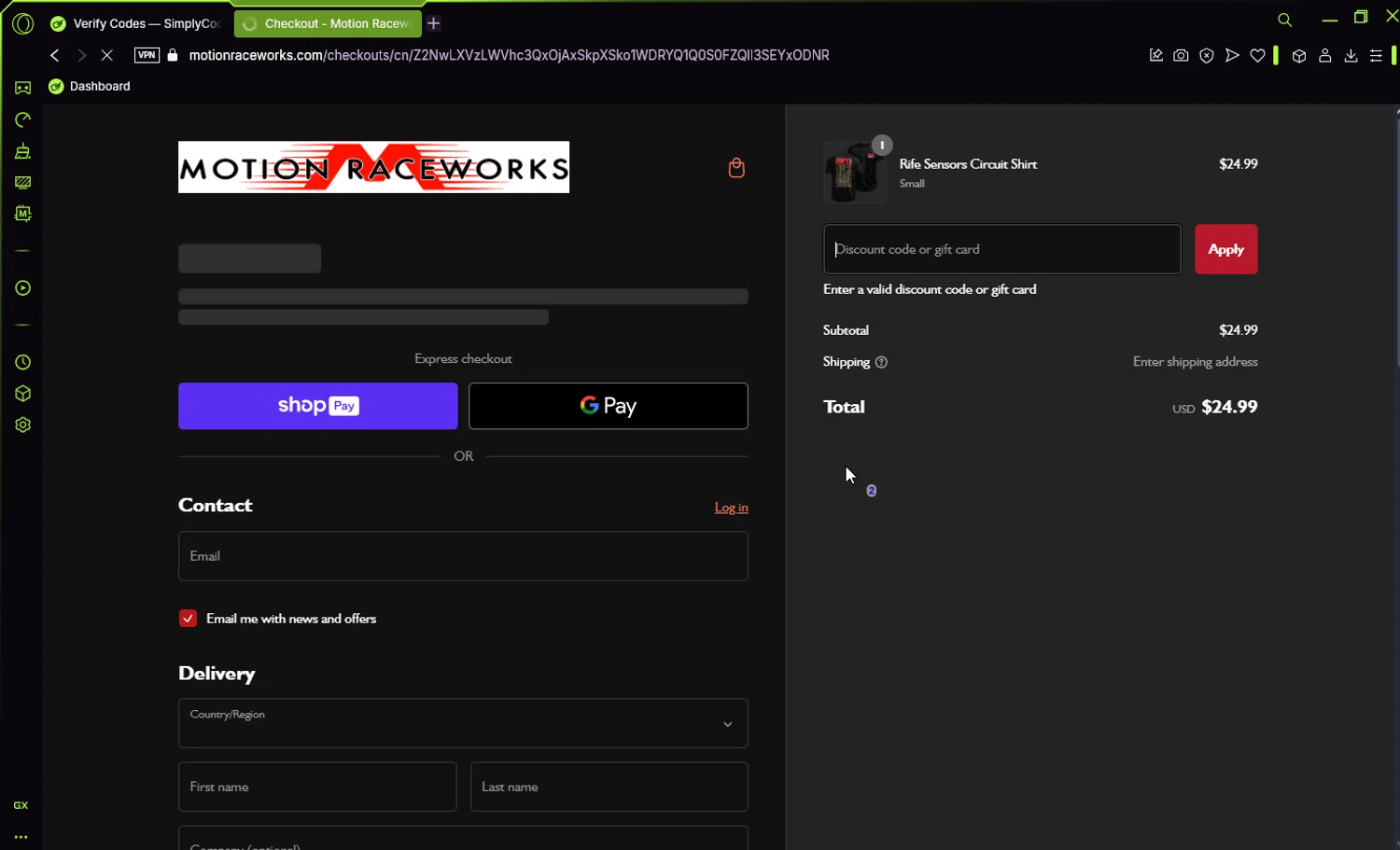Screen dimensions: 1400x850
Task: Open History clock icon in sidebar
Action: click(x=23, y=362)
